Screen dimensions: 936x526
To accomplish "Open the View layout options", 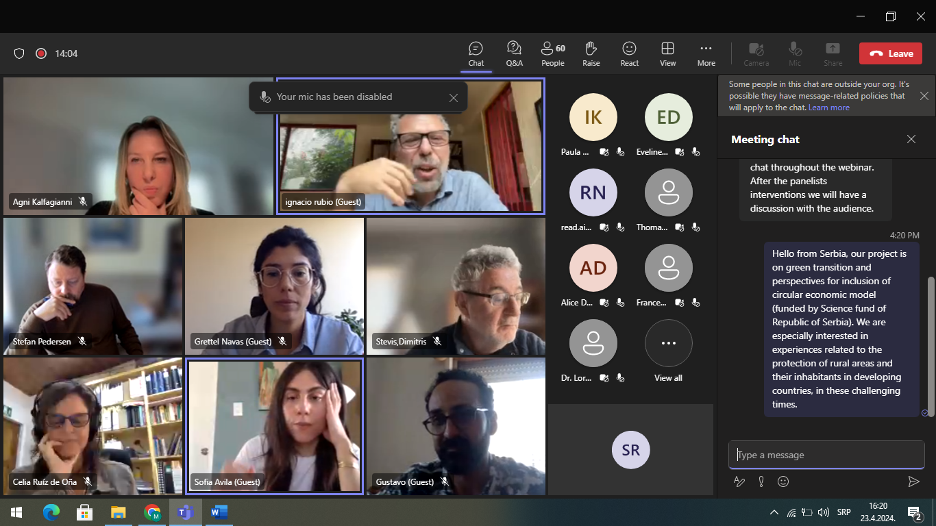I will (x=667, y=53).
